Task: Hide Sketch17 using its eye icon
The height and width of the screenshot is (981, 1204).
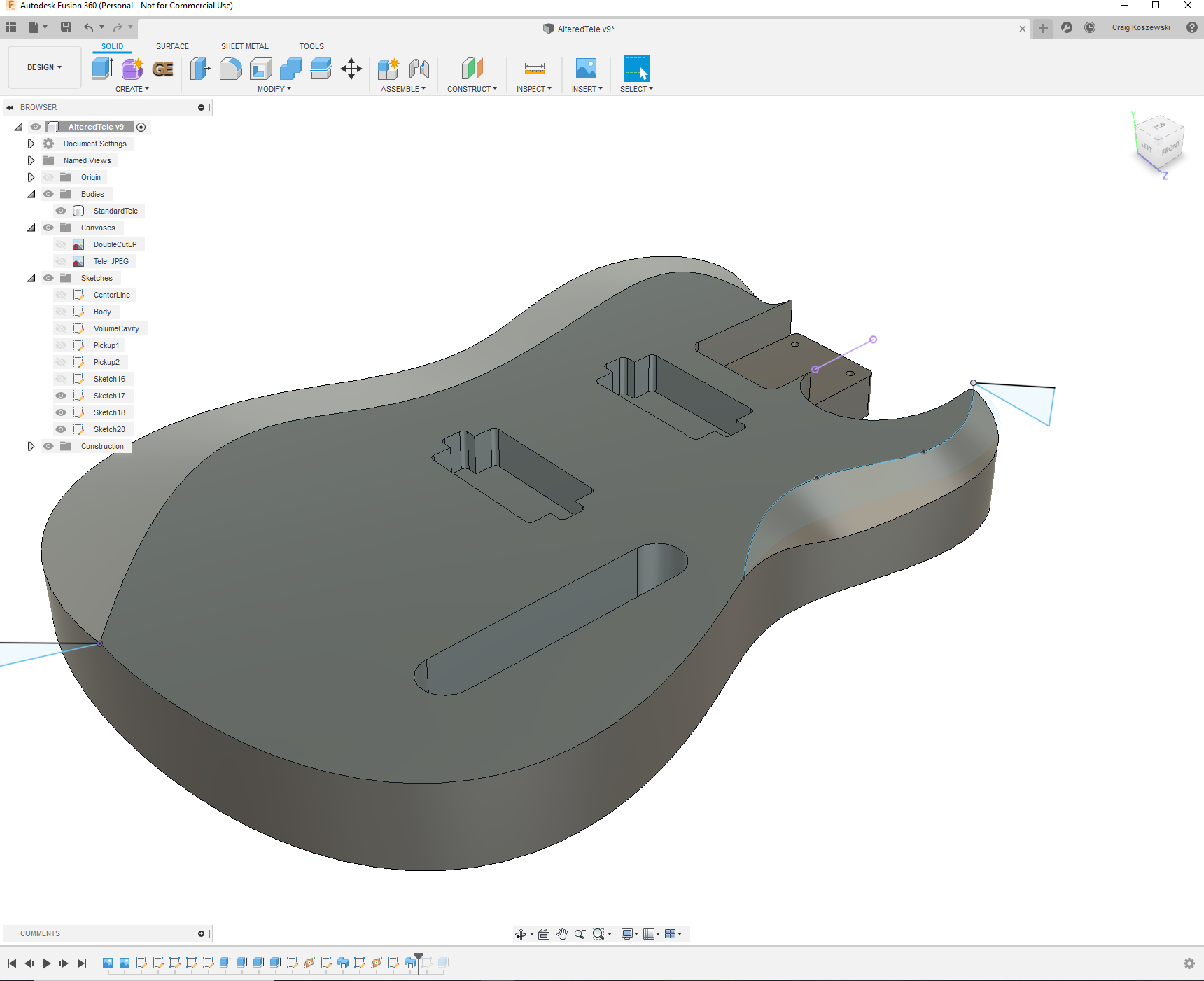Action: point(61,396)
